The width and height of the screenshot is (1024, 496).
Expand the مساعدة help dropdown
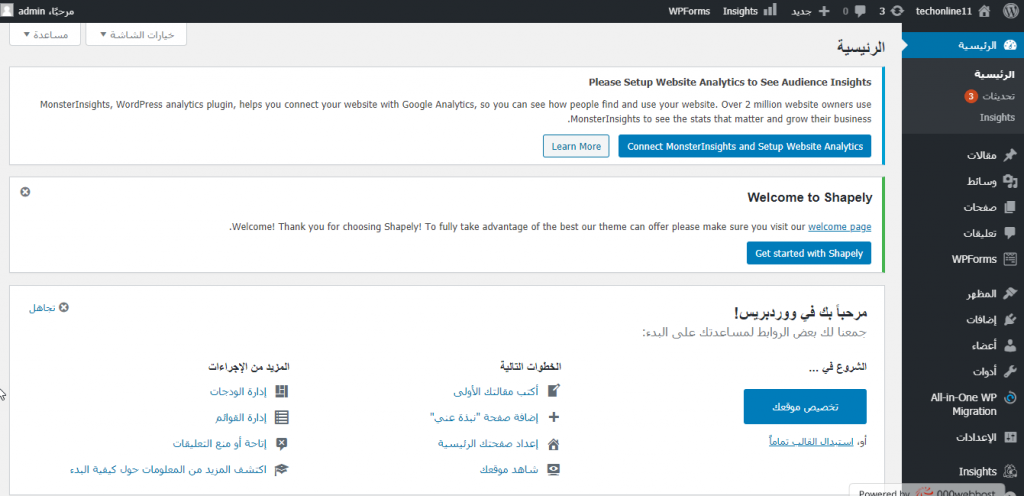coord(45,35)
